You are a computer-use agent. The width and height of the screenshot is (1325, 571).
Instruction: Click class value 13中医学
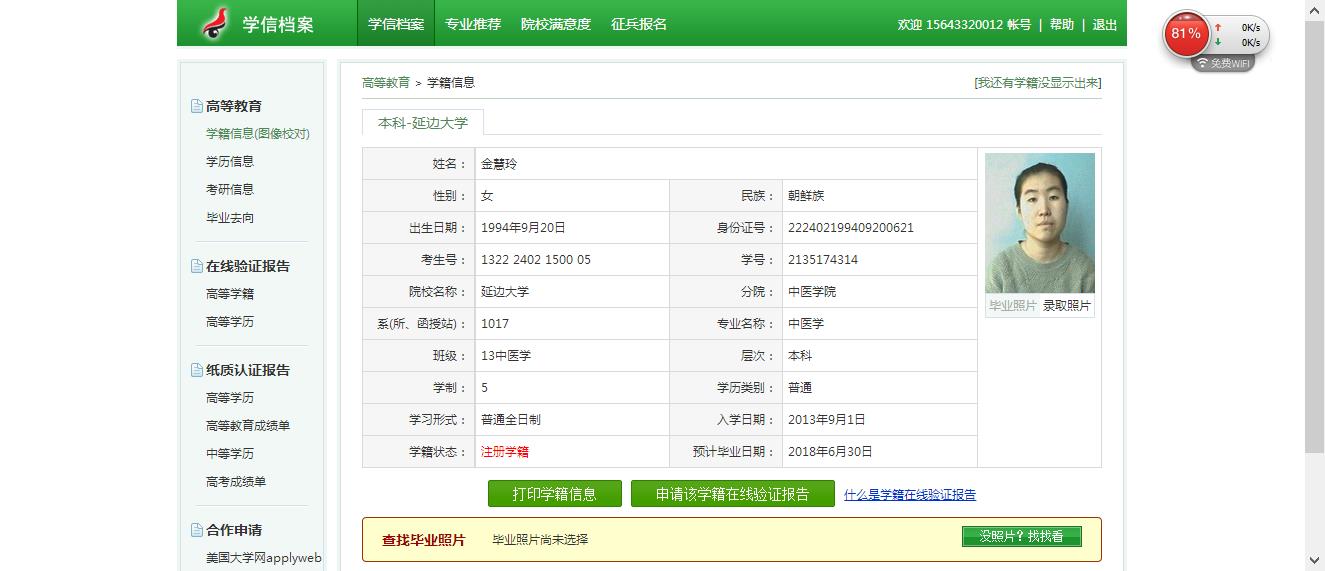(506, 356)
